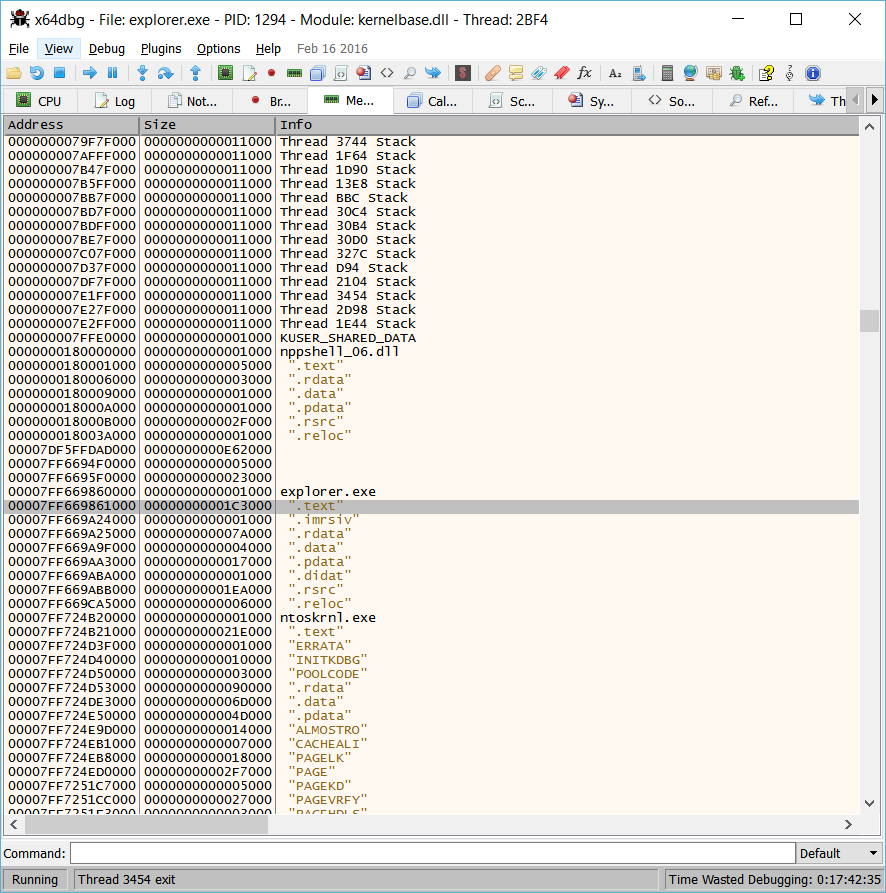The image size is (886, 893).
Task: Switch to the Notes tab
Action: click(192, 101)
